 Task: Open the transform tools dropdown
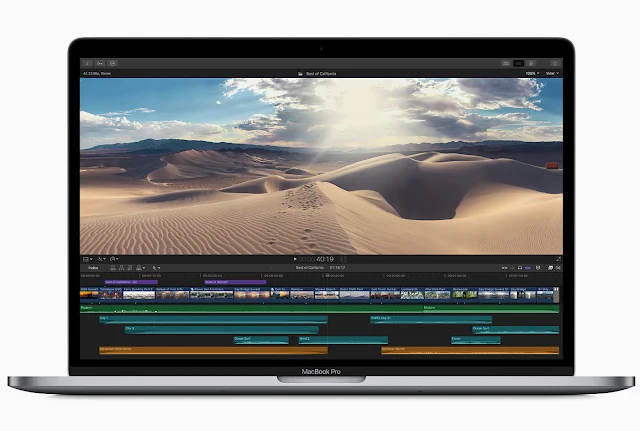tap(101, 259)
